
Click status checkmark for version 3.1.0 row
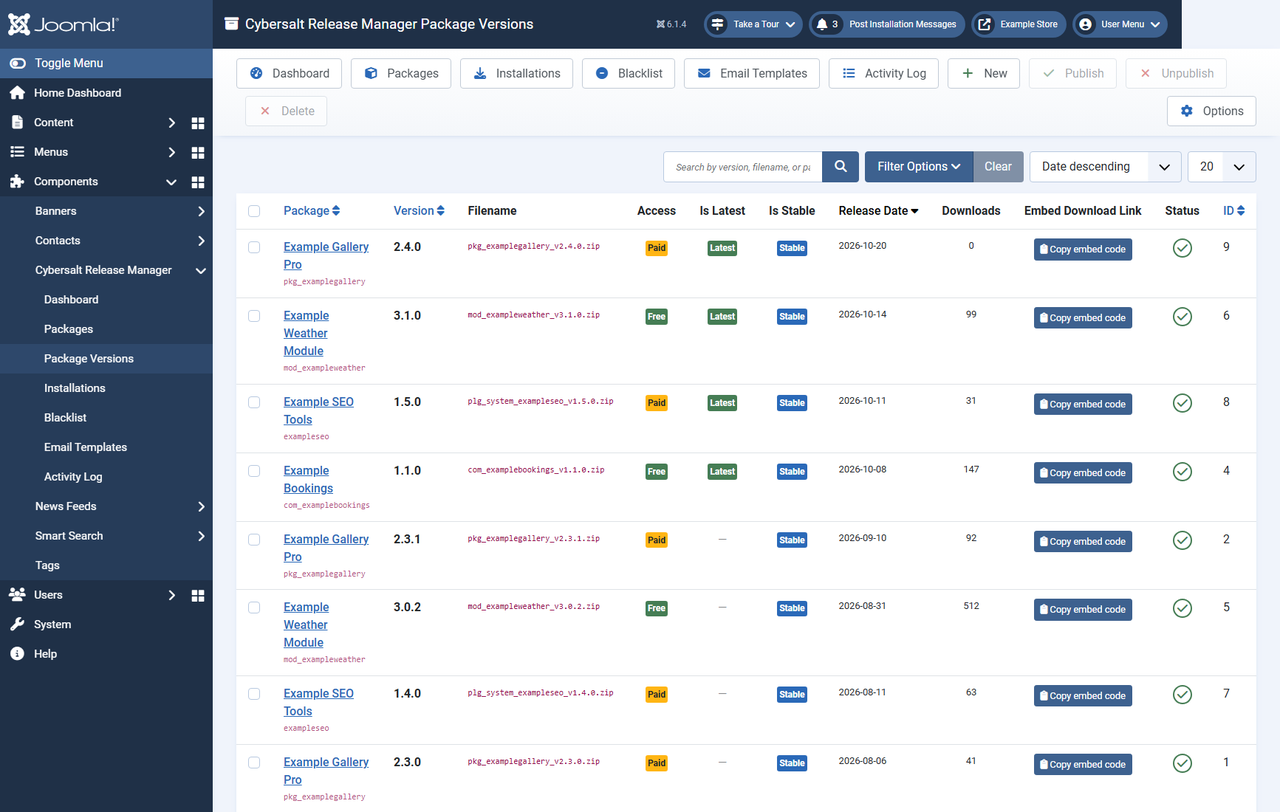coord(1182,317)
